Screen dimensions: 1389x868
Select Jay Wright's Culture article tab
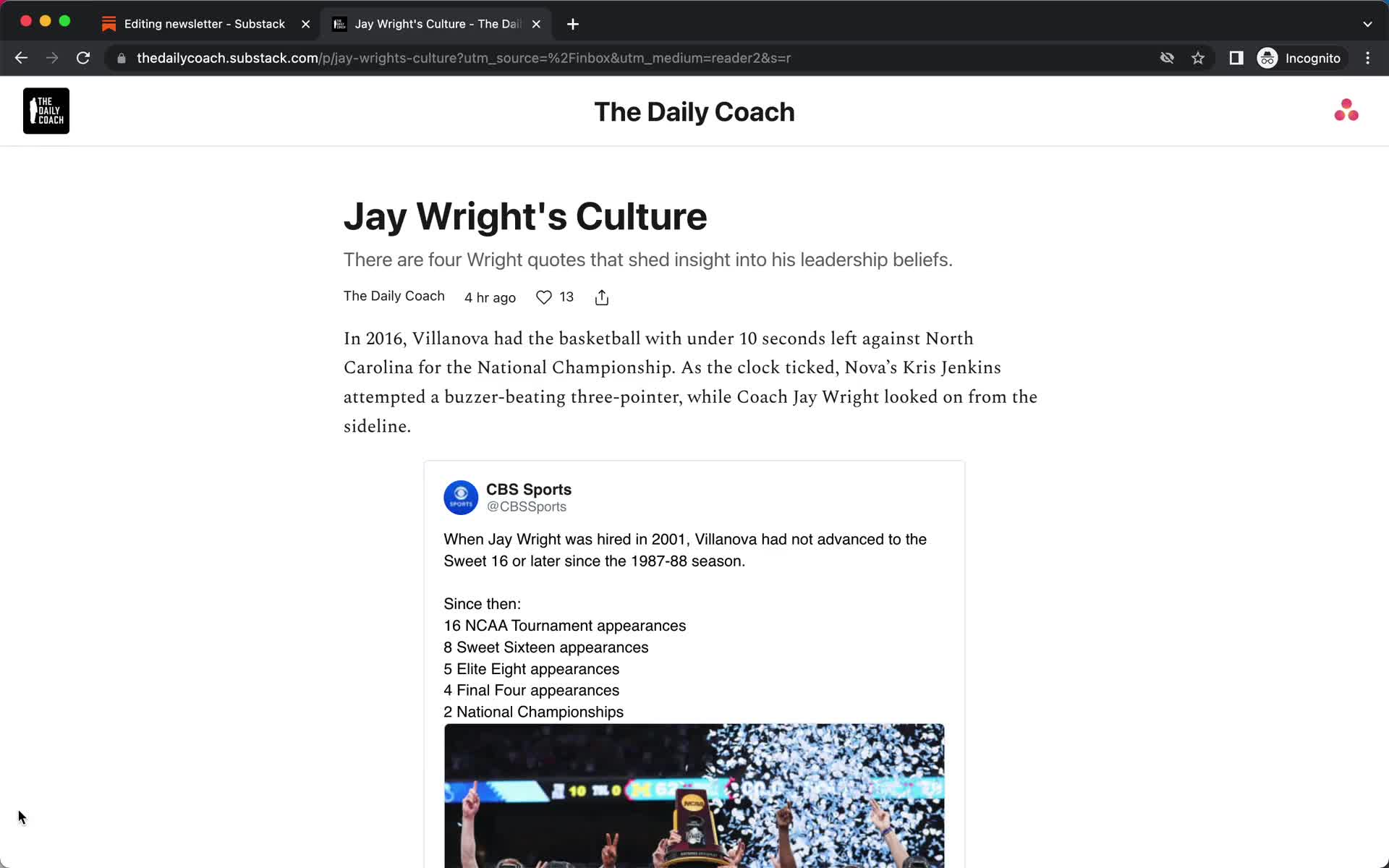(x=435, y=23)
